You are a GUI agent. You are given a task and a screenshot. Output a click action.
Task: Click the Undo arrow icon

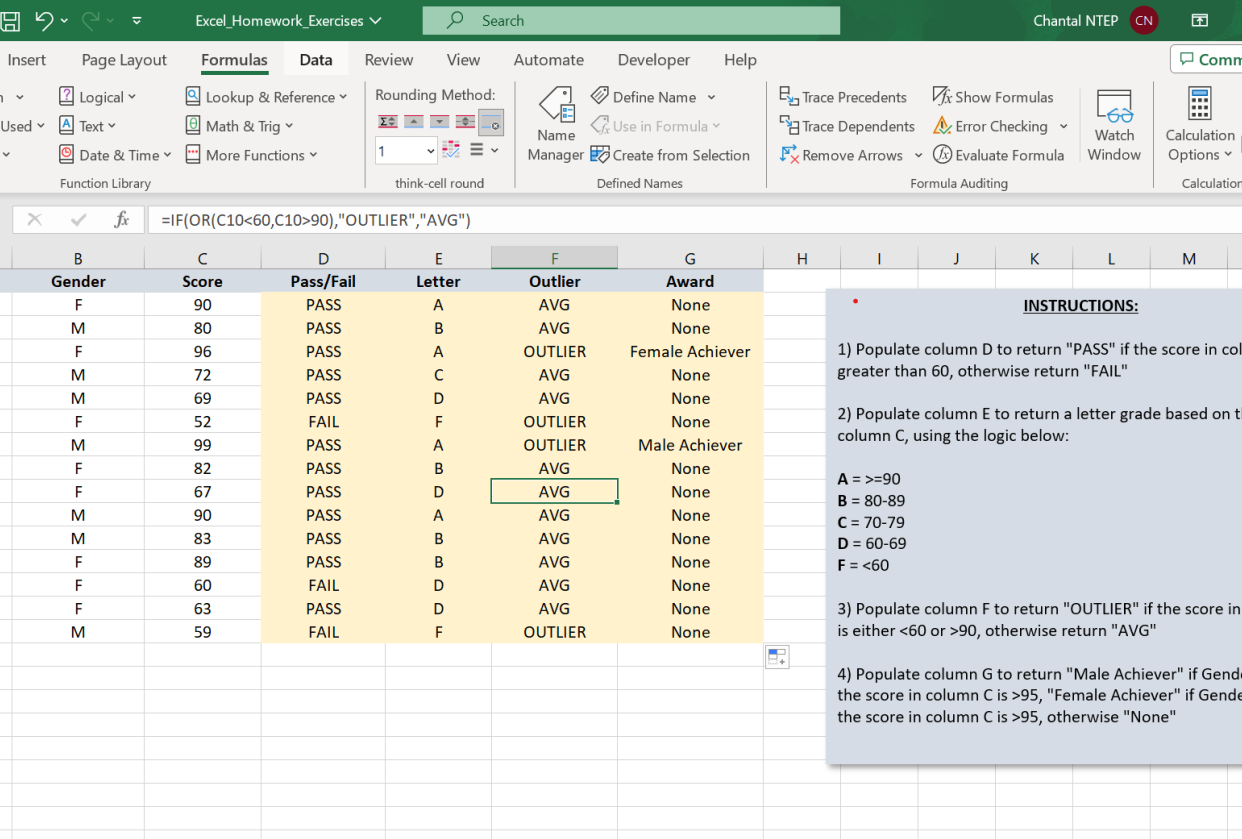pyautogui.click(x=44, y=20)
